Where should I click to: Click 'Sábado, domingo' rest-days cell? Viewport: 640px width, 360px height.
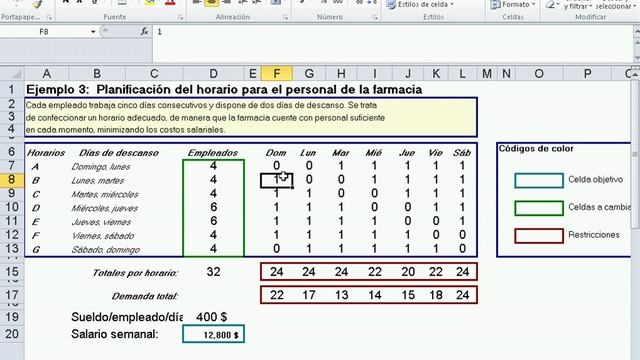click(x=105, y=249)
